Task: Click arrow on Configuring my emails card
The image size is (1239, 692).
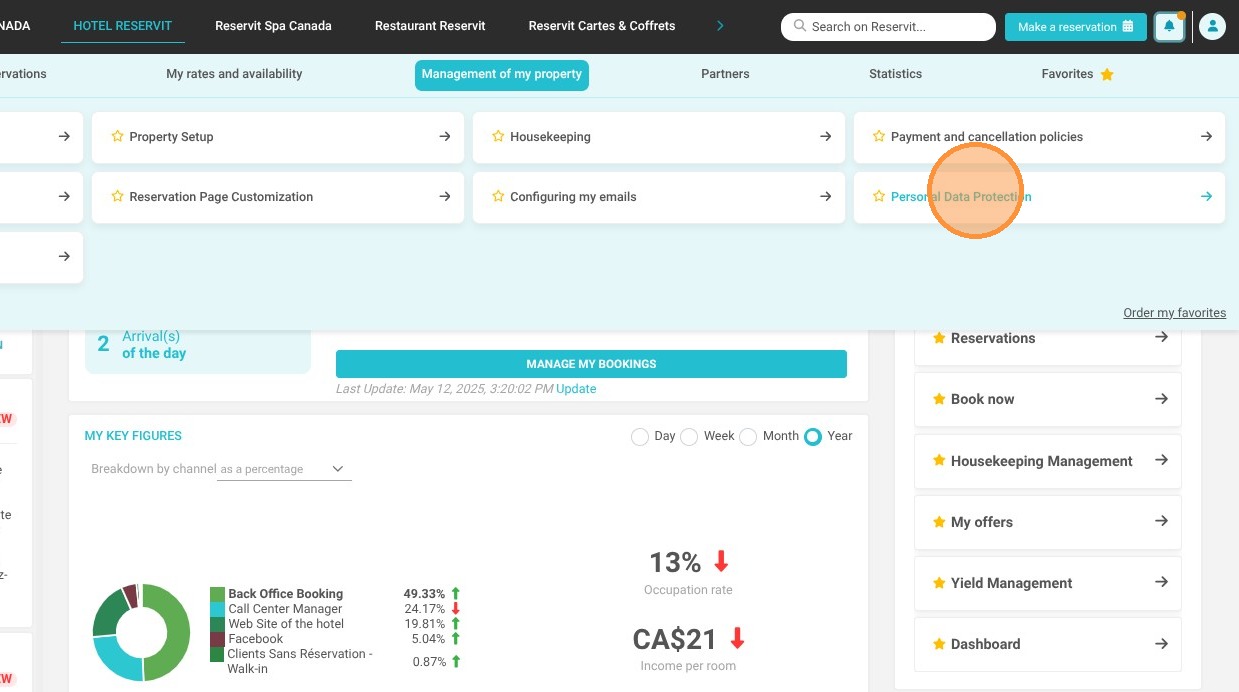Action: click(825, 196)
